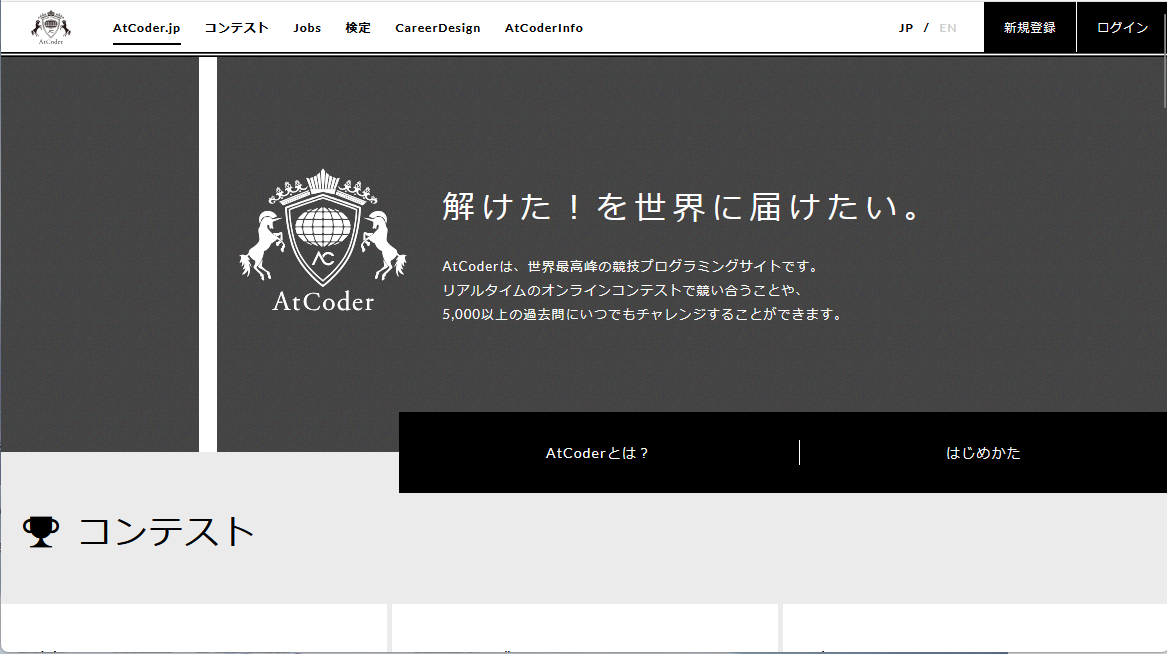Open the はじめかた getting-started link

pyautogui.click(x=982, y=452)
